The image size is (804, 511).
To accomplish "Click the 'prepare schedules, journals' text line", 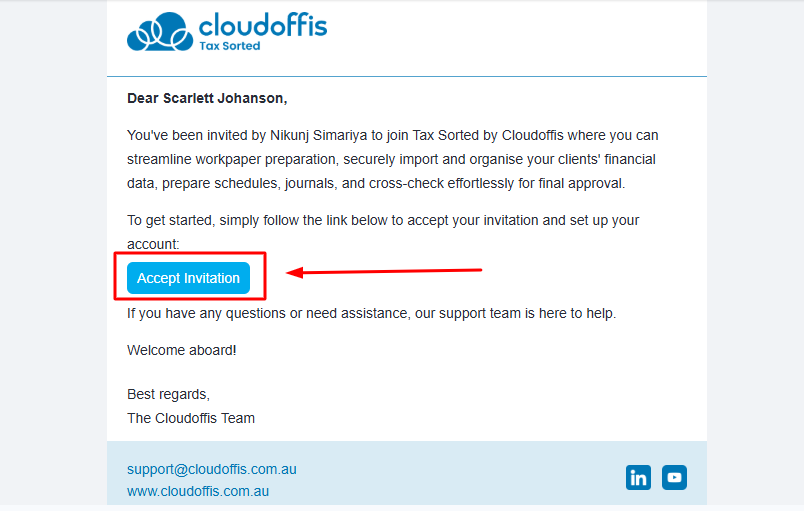I will pyautogui.click(x=375, y=183).
